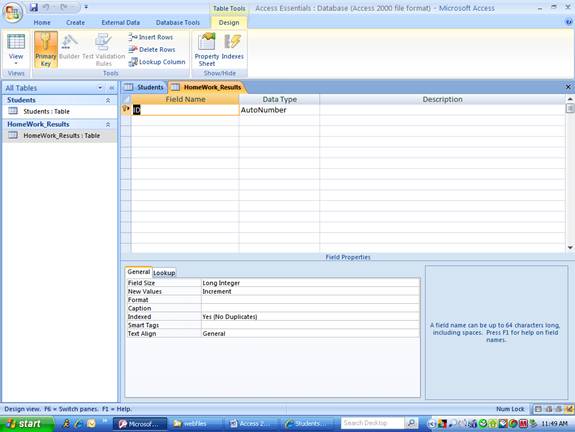This screenshot has height=432, width=575.
Task: Click the Smart Tags property box
Action: coord(310,325)
